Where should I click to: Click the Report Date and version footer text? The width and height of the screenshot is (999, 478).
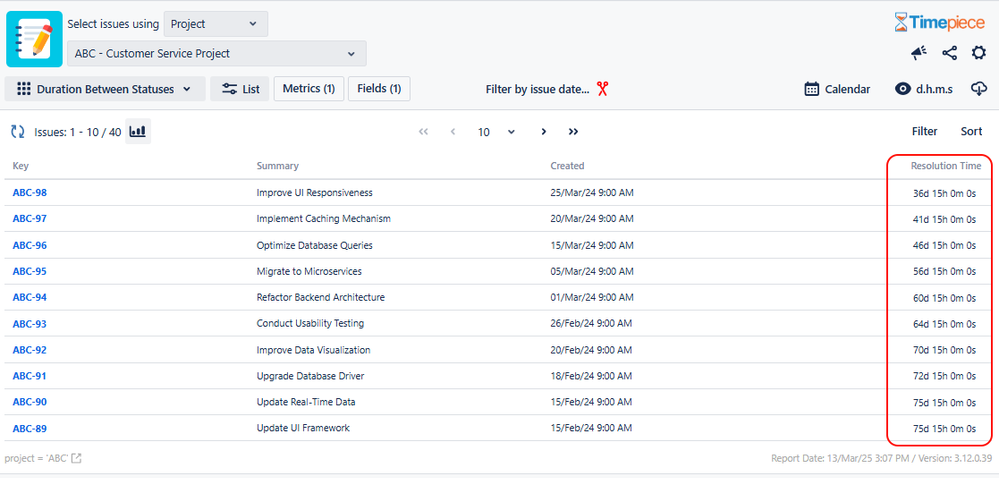(882, 458)
